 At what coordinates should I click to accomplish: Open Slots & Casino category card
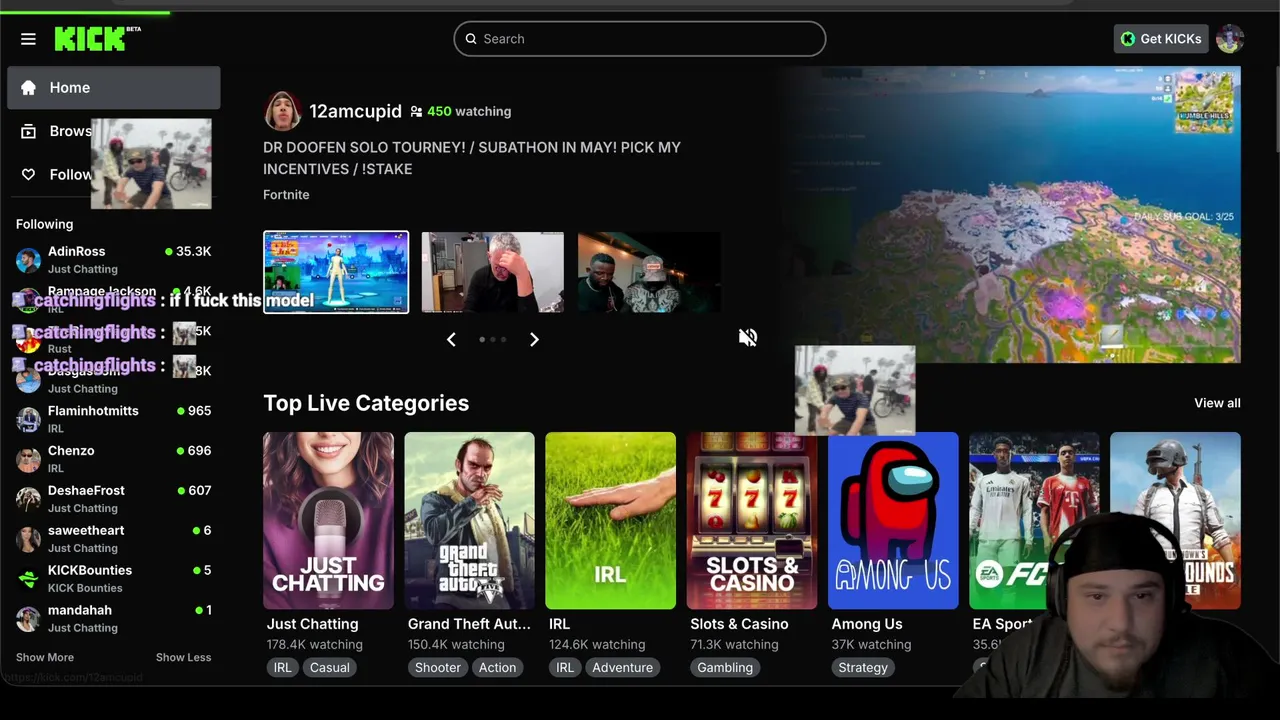(x=751, y=520)
